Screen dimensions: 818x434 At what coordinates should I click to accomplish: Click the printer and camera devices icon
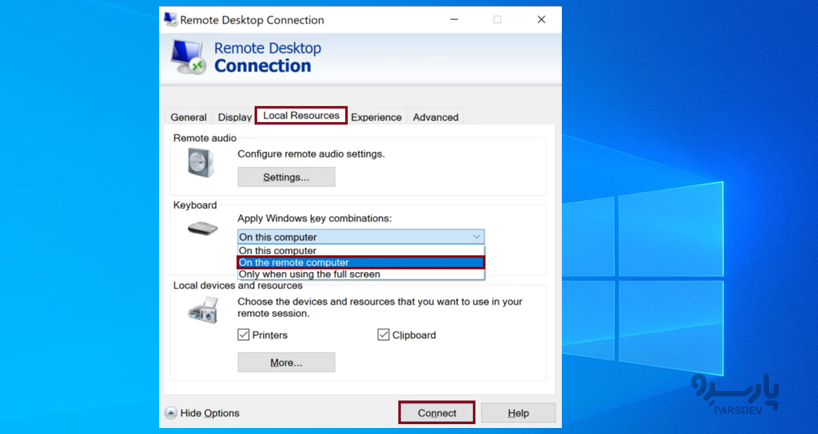click(203, 310)
